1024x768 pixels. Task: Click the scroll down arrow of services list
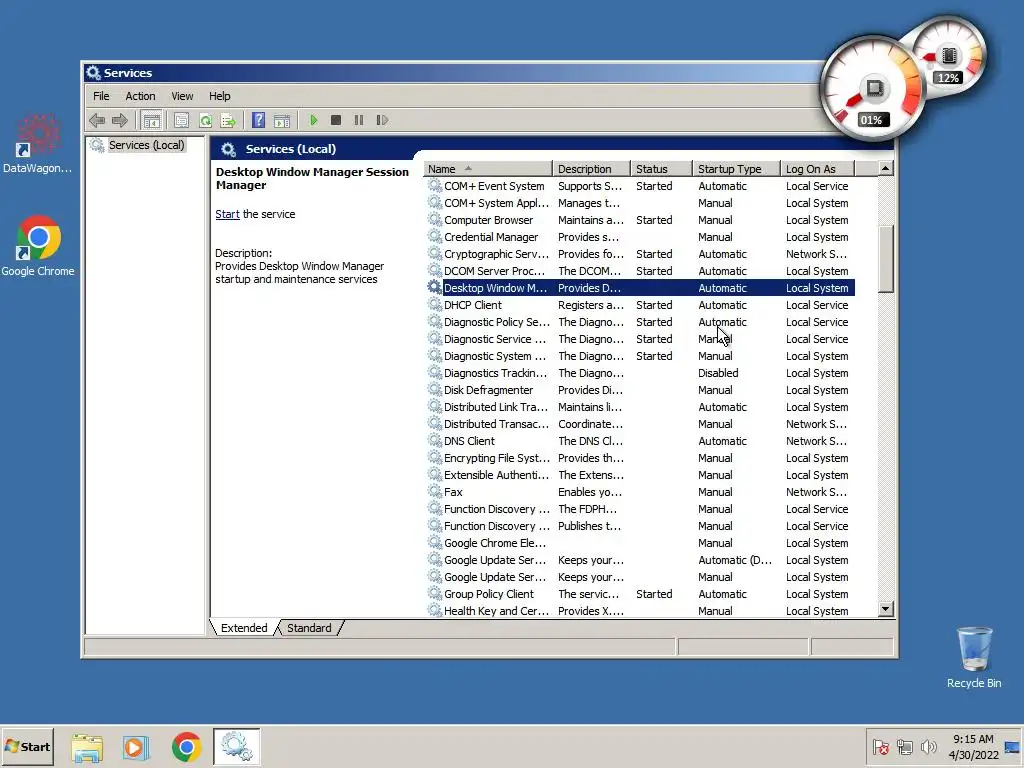[x=885, y=609]
